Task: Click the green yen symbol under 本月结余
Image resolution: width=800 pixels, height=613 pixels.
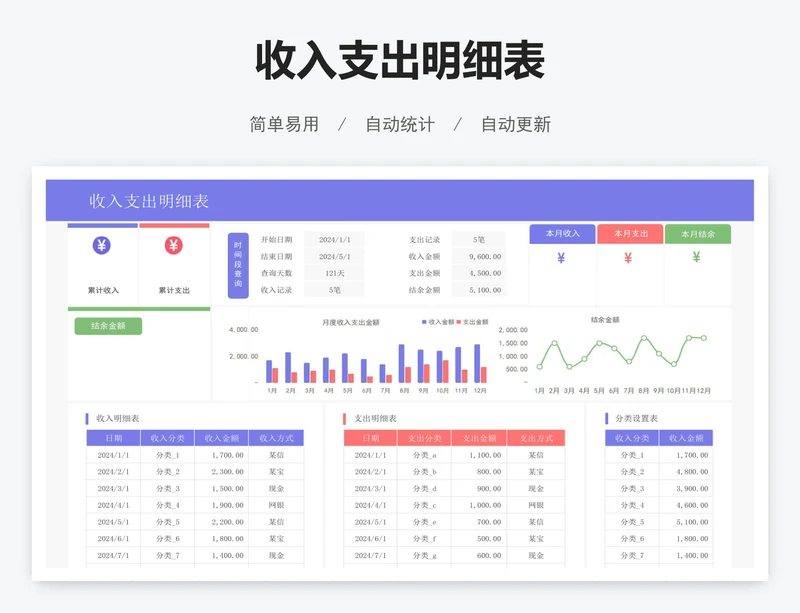Action: [696, 257]
